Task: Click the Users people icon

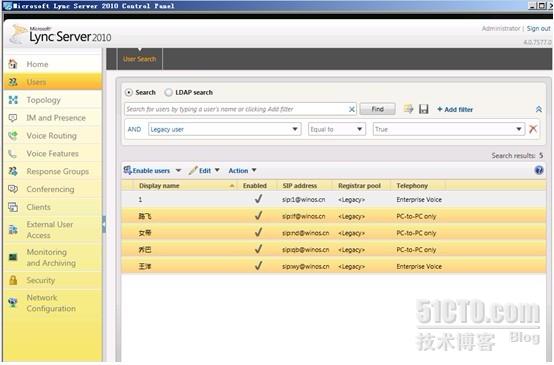Action: coord(13,82)
